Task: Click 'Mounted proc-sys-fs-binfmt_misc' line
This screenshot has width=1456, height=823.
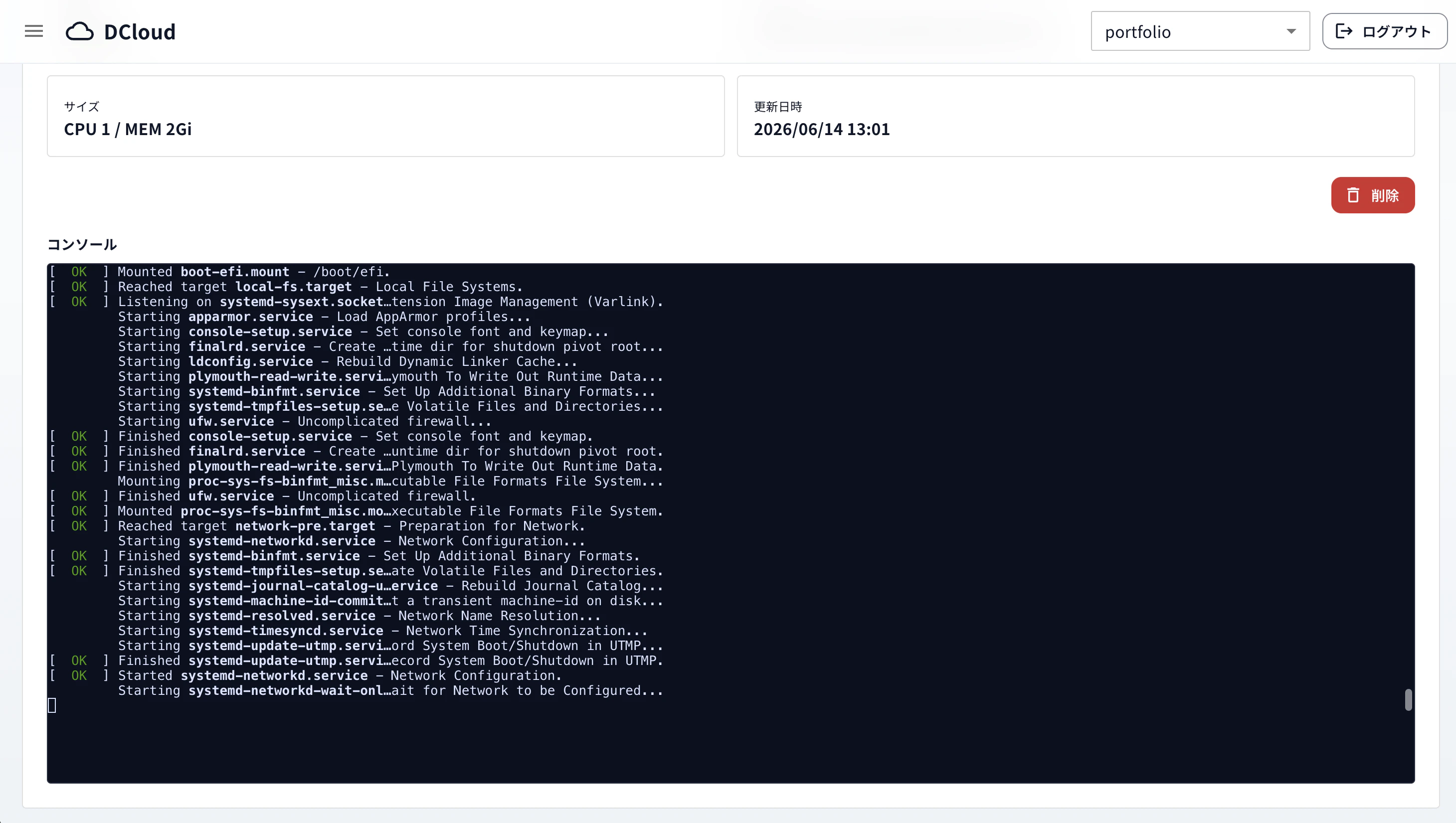Action: point(357,511)
